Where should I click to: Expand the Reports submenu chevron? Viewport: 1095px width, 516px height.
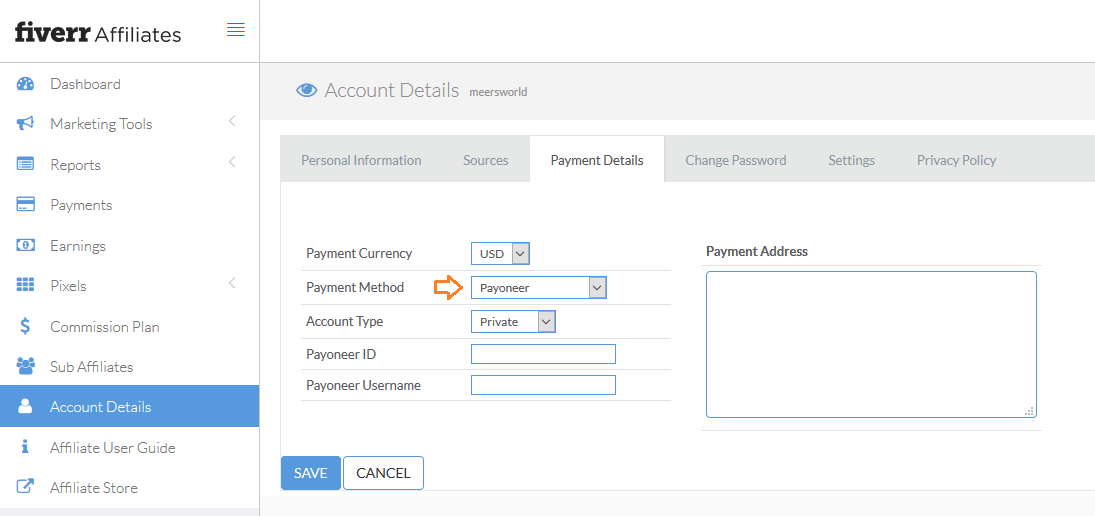pos(233,162)
